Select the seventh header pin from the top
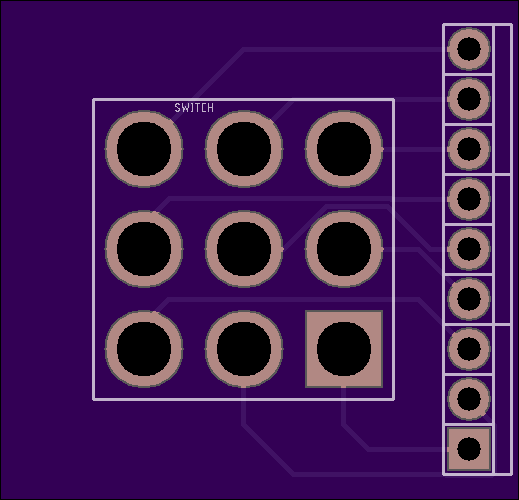This screenshot has width=519, height=500. (469, 349)
